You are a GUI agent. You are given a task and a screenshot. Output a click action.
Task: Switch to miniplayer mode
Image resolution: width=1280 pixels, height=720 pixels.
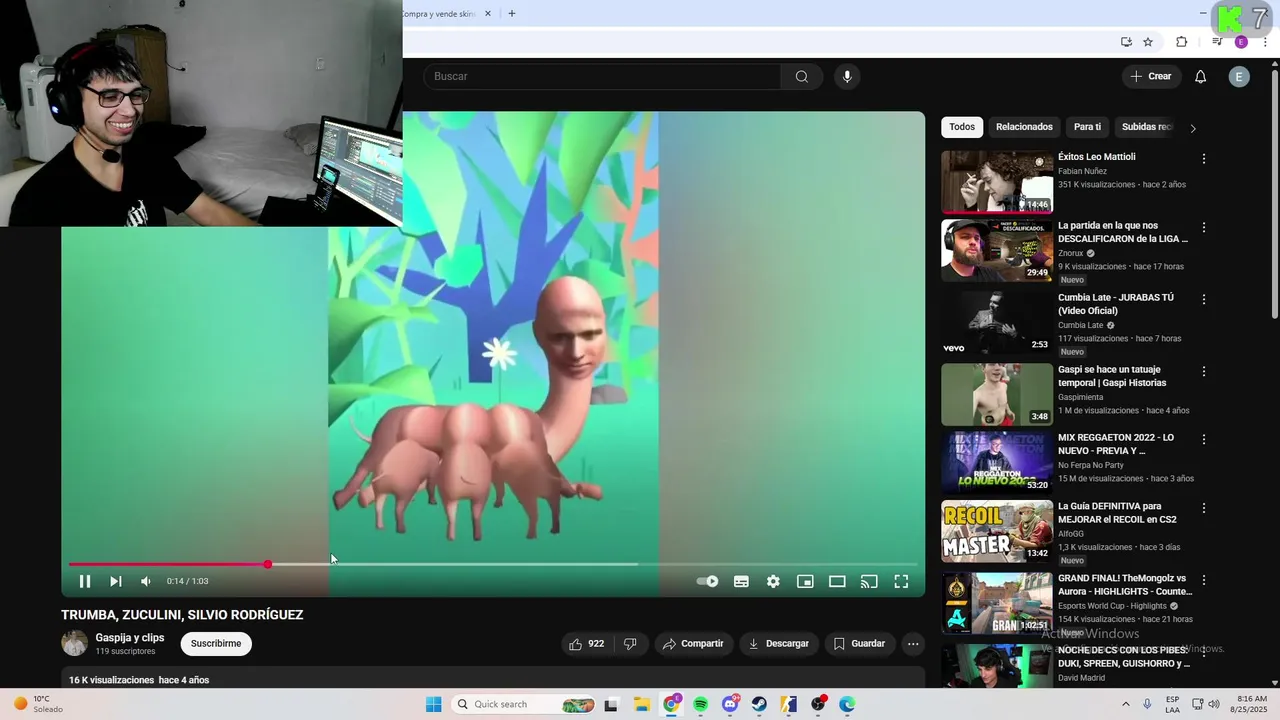coord(805,581)
